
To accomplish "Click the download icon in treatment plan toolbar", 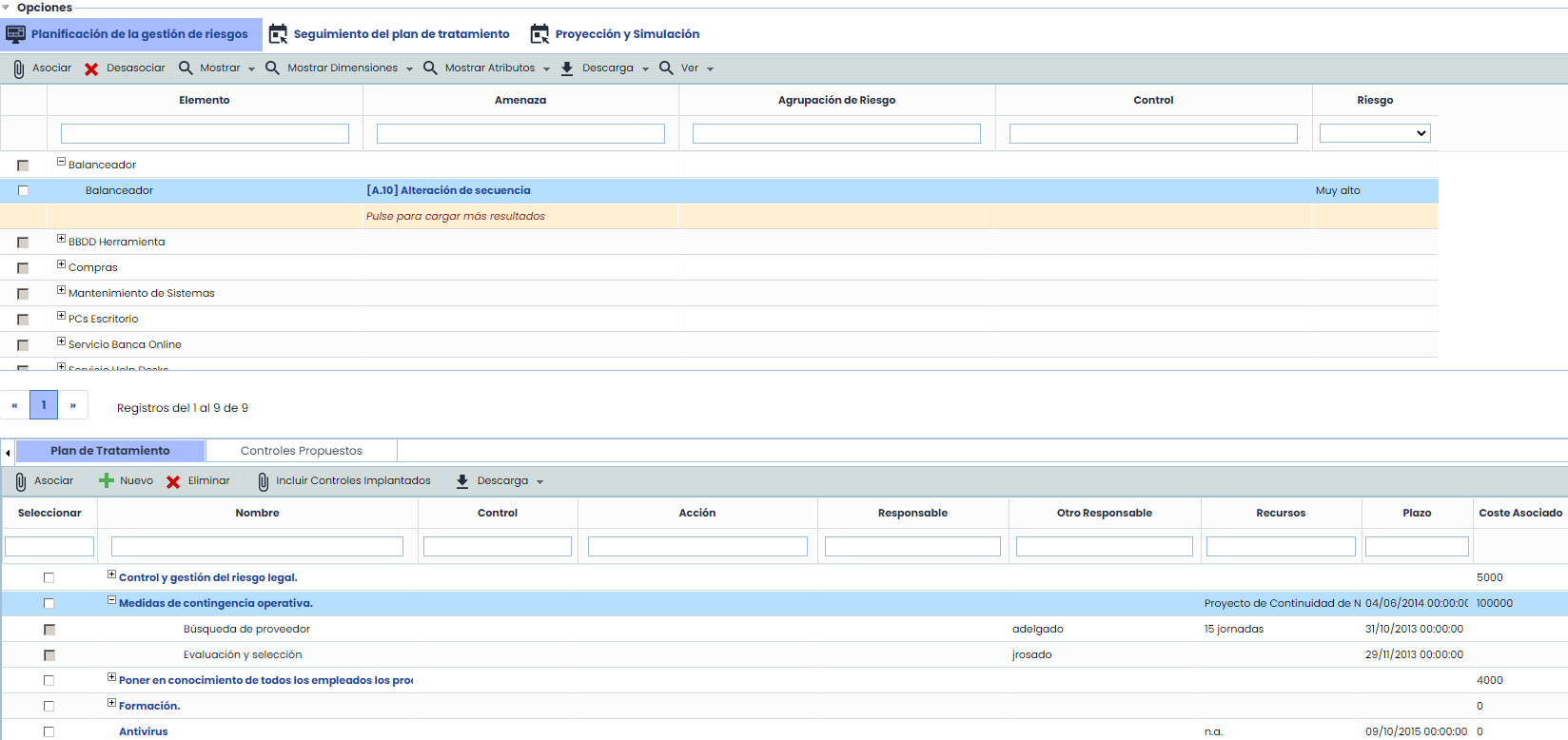I will pos(462,481).
